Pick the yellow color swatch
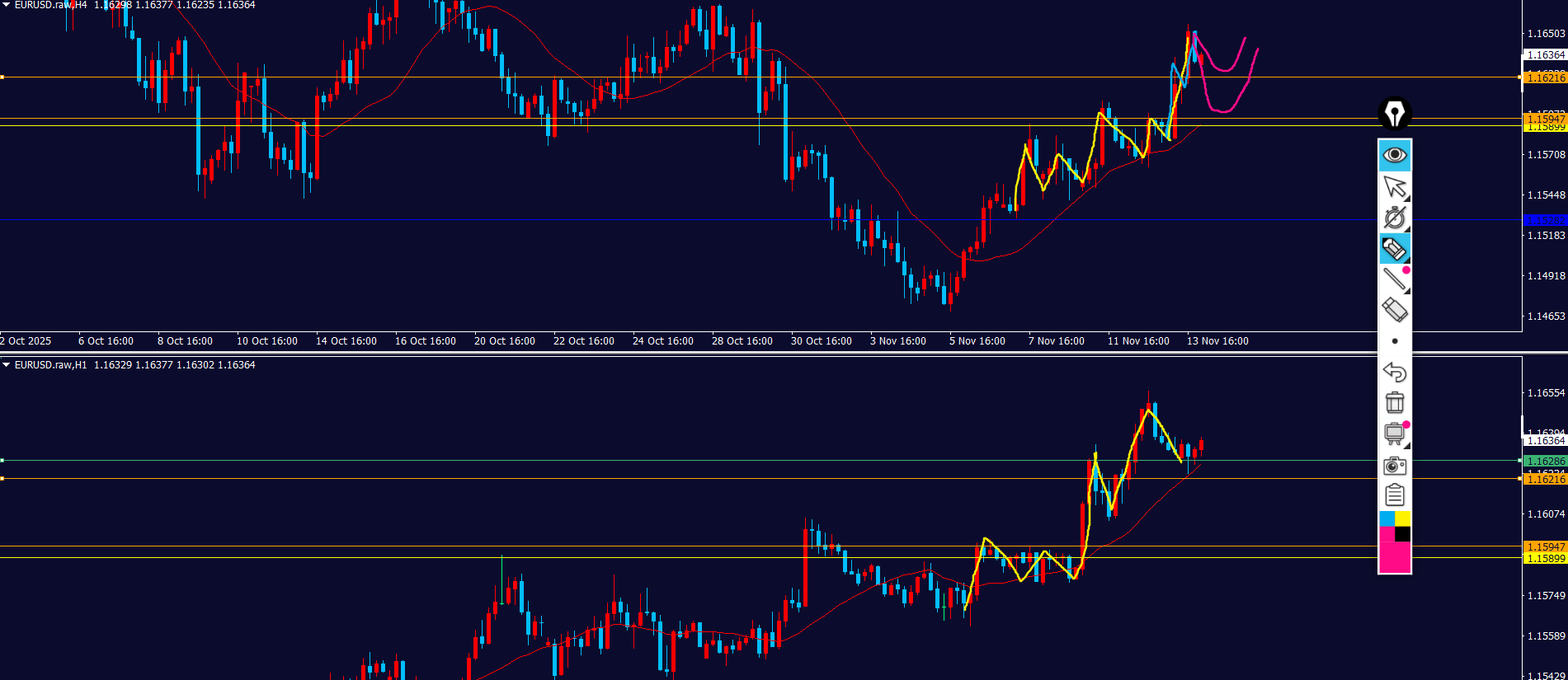1568x680 pixels. [1403, 518]
